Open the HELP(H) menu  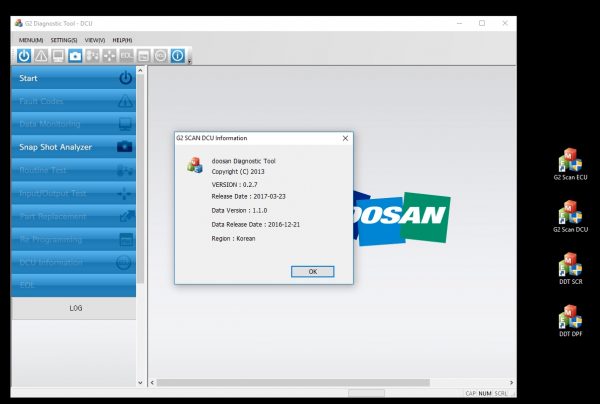[x=122, y=40]
